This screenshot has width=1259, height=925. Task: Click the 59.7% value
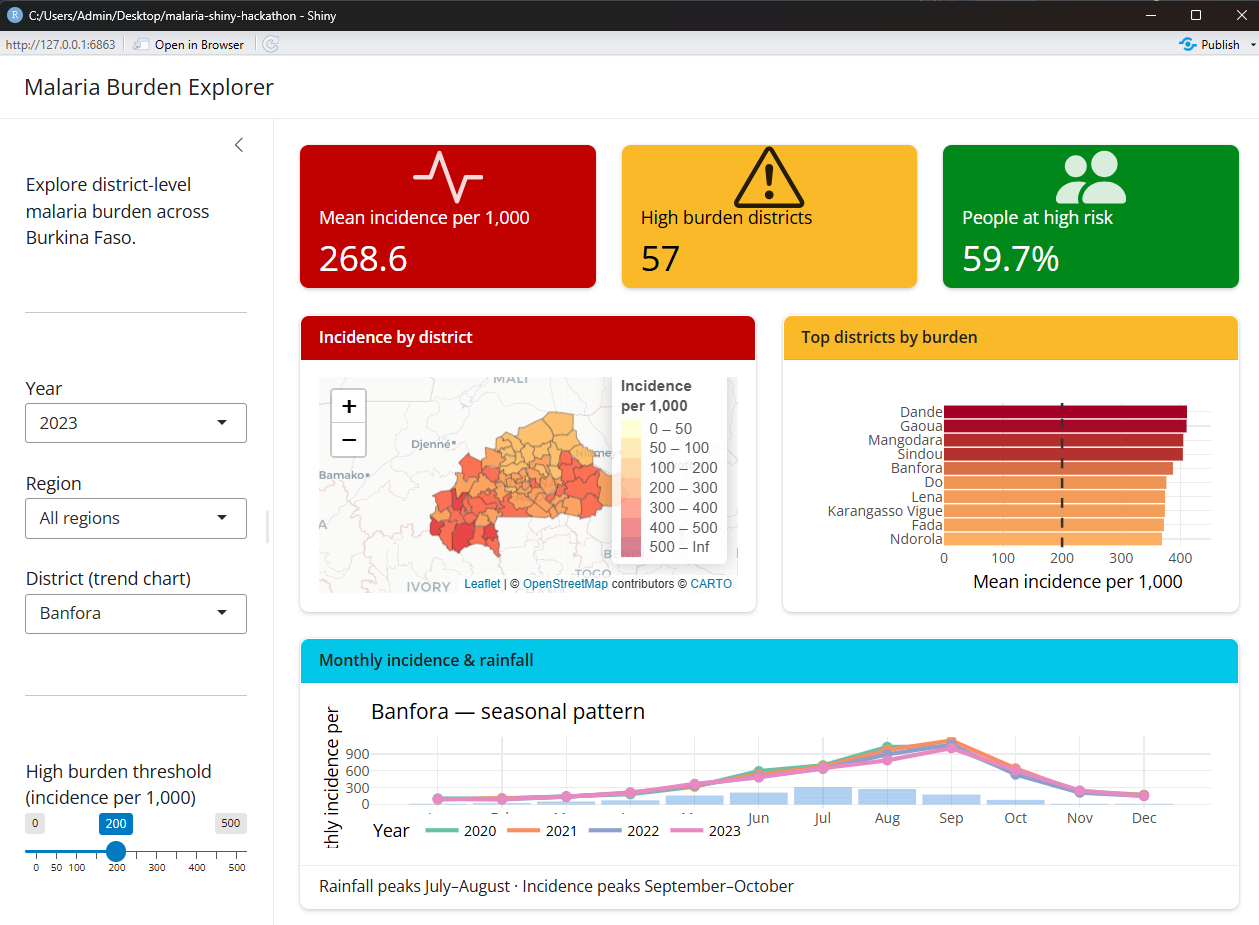coord(1011,259)
